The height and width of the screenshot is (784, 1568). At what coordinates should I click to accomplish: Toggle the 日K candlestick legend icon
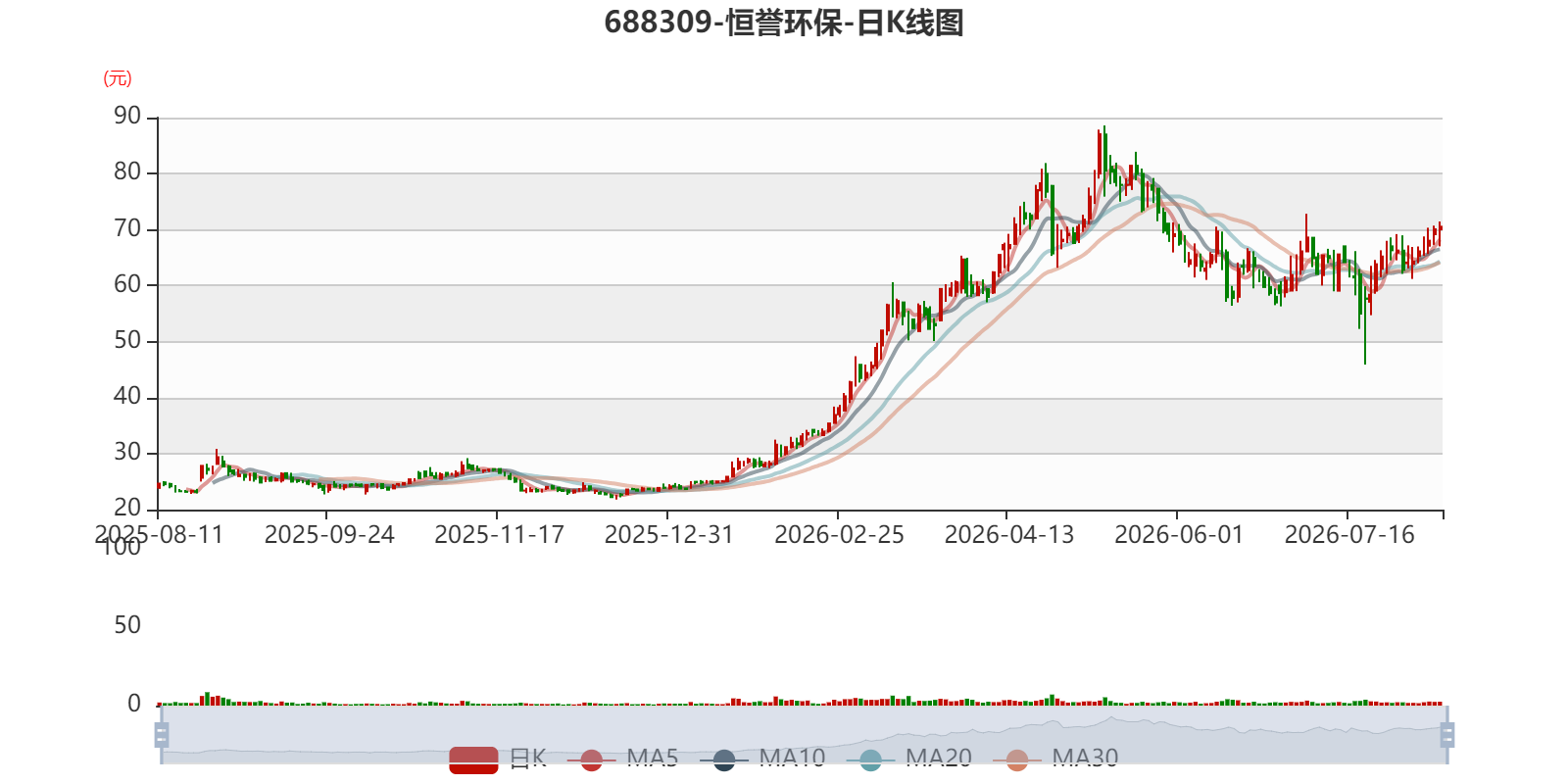(474, 759)
